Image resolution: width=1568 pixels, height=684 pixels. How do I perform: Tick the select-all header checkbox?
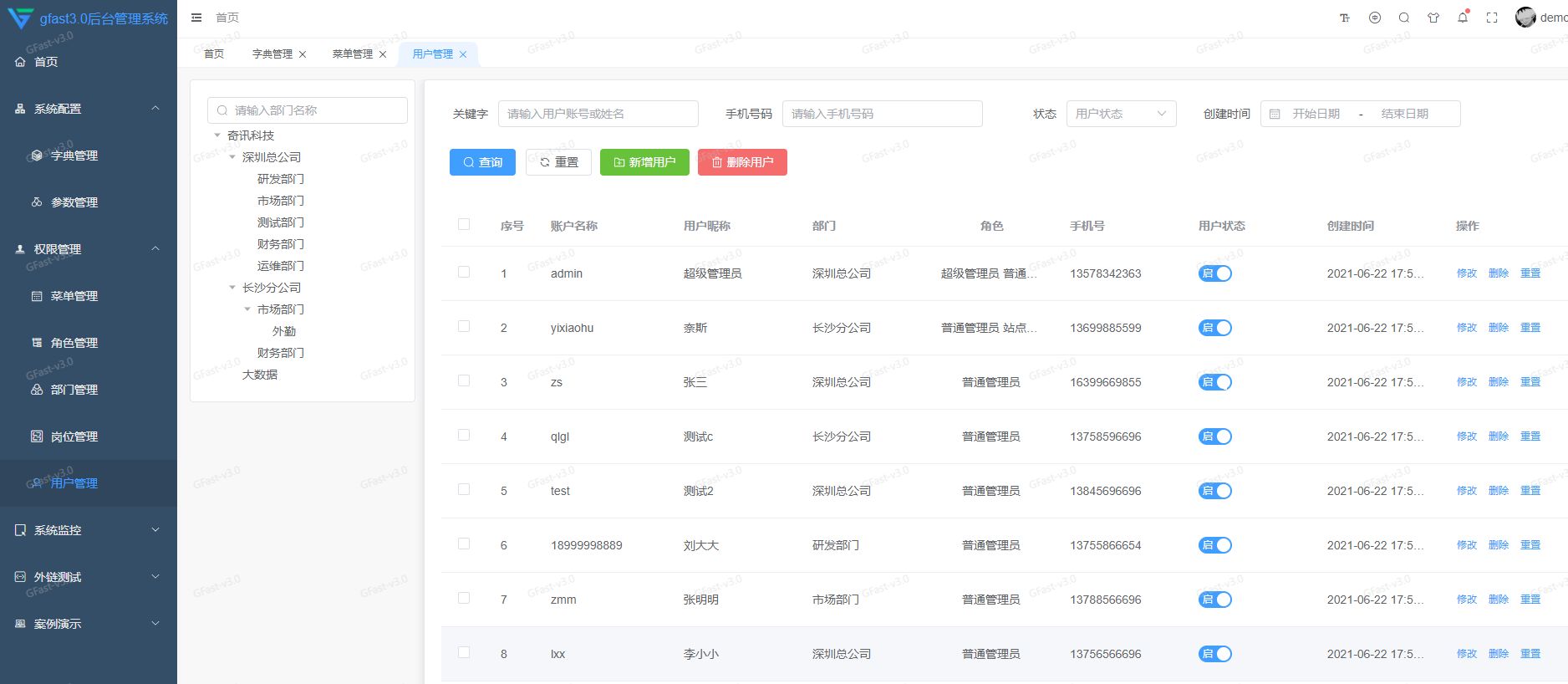(x=464, y=224)
